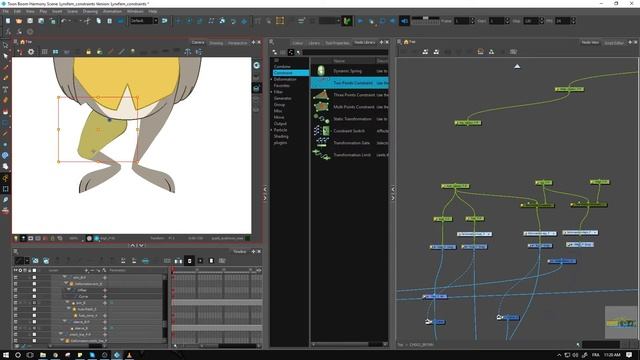This screenshot has width=640, height=360.
Task: Click the blue oval icon in Timeline toolbar
Action: tap(145, 261)
